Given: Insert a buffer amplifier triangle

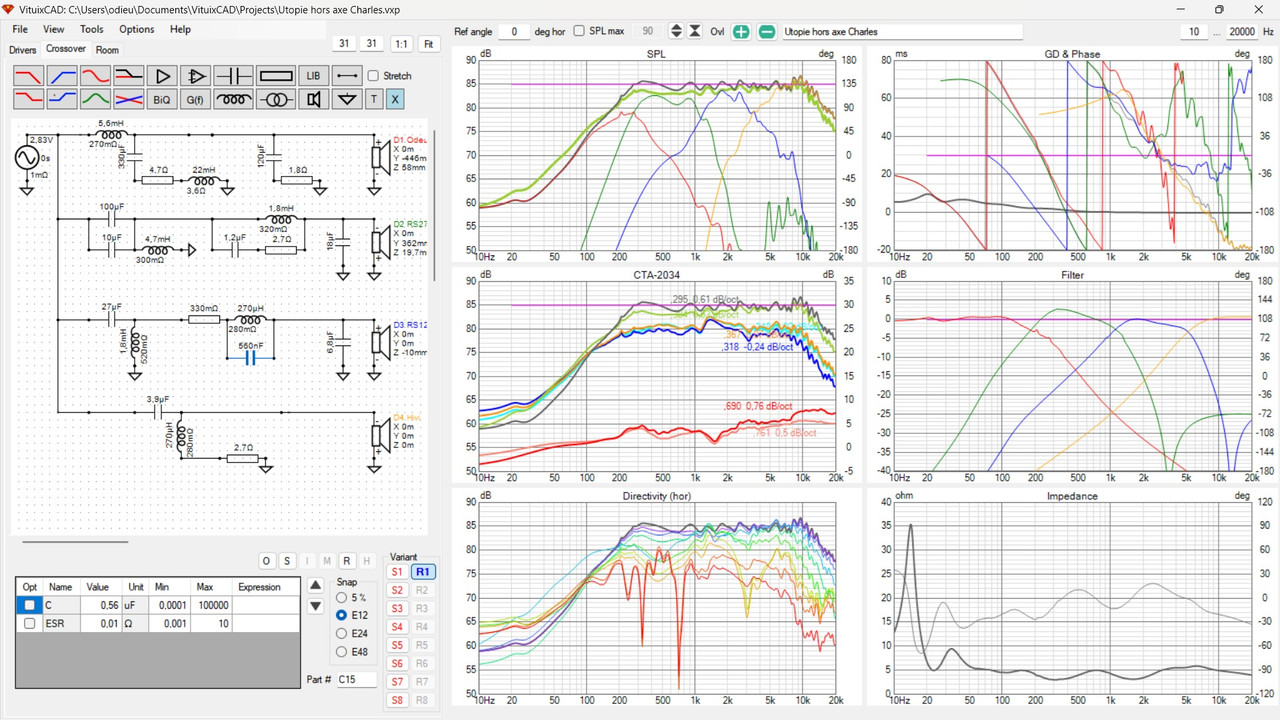Looking at the screenshot, I should pyautogui.click(x=162, y=75).
